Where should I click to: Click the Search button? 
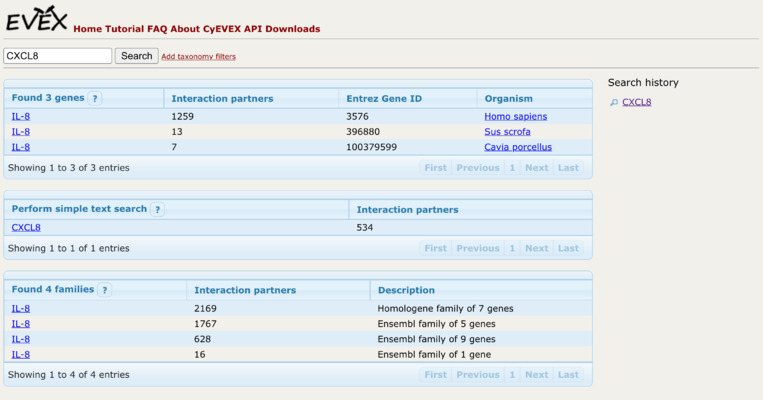pyautogui.click(x=137, y=56)
